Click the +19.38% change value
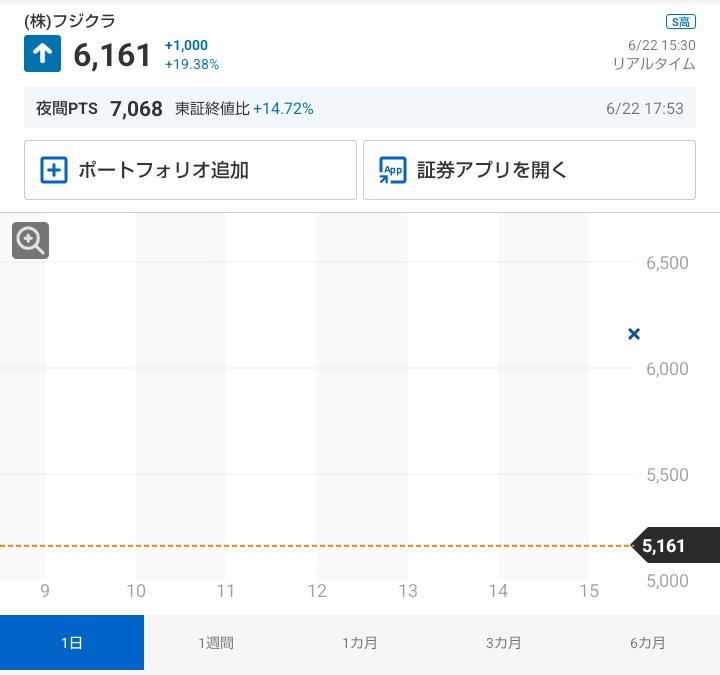The width and height of the screenshot is (720, 675). (192, 64)
